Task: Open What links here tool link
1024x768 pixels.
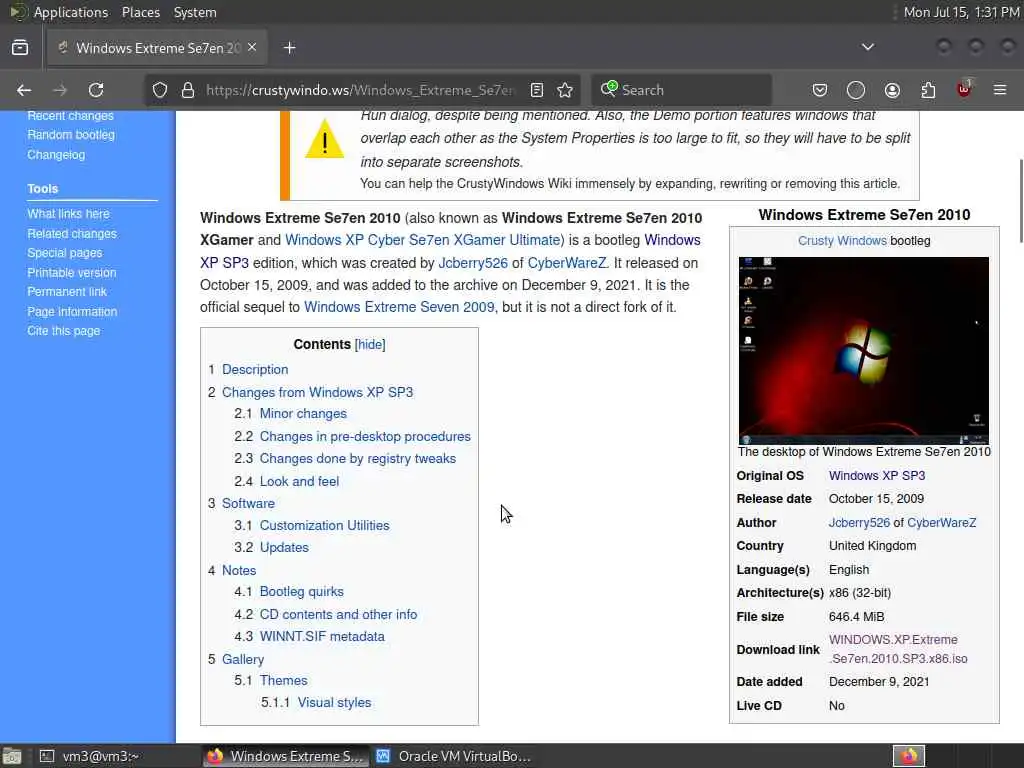Action: tap(69, 214)
